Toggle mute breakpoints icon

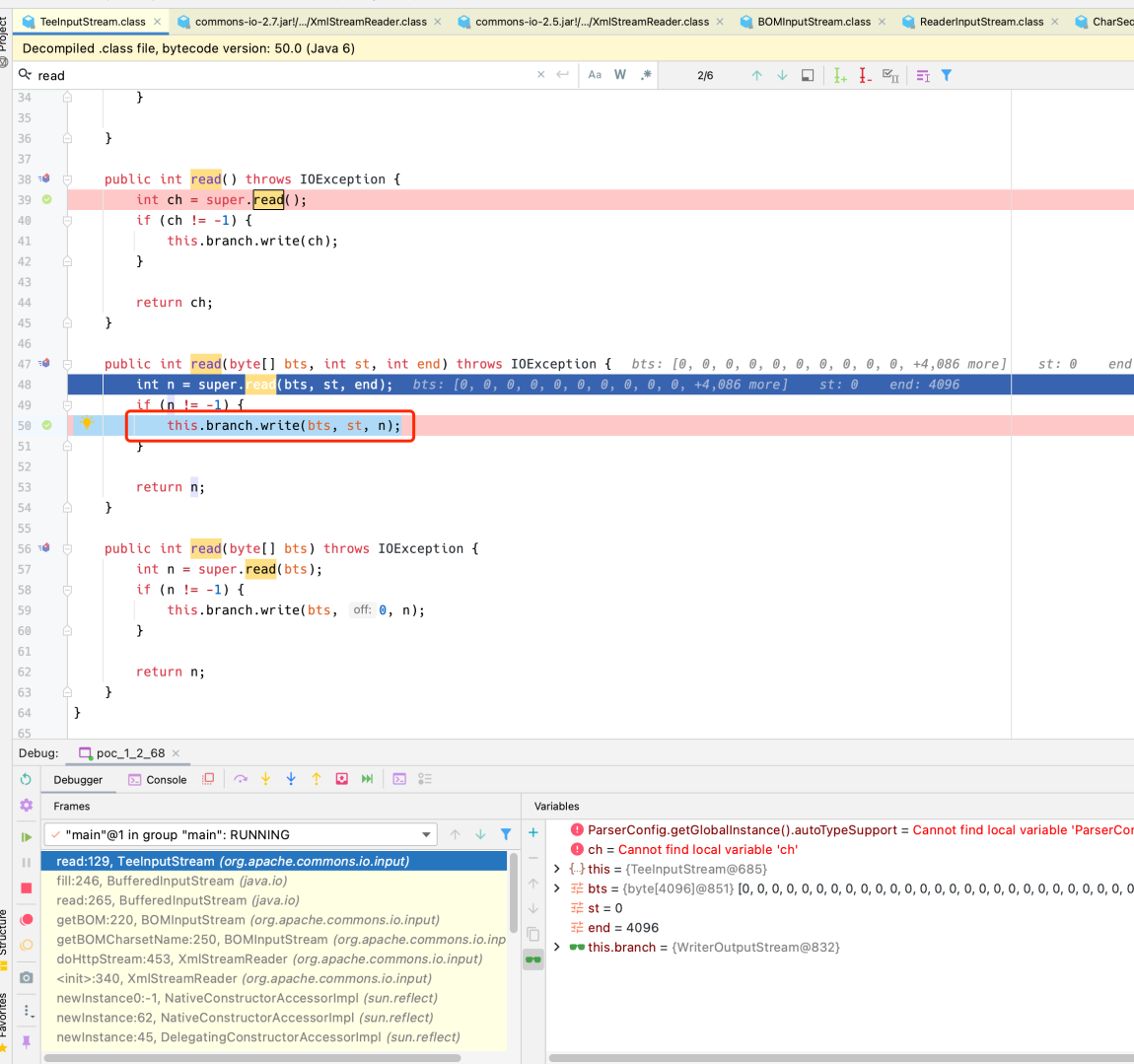26,945
